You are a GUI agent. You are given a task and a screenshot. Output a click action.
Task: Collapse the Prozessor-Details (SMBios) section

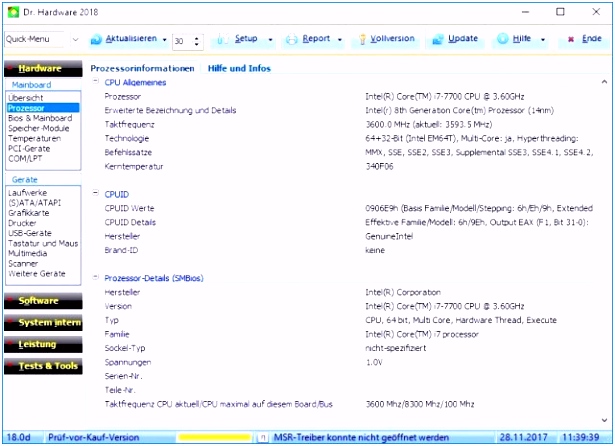coord(95,277)
